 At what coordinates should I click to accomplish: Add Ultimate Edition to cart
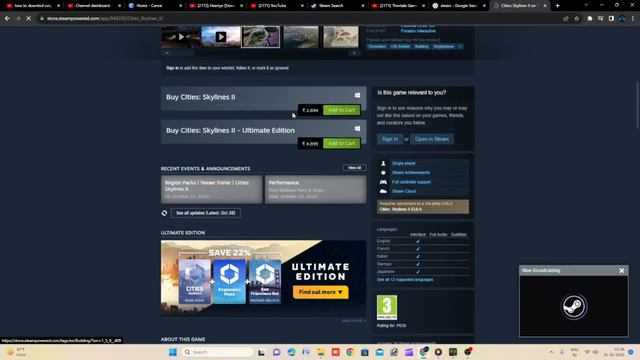(342, 144)
